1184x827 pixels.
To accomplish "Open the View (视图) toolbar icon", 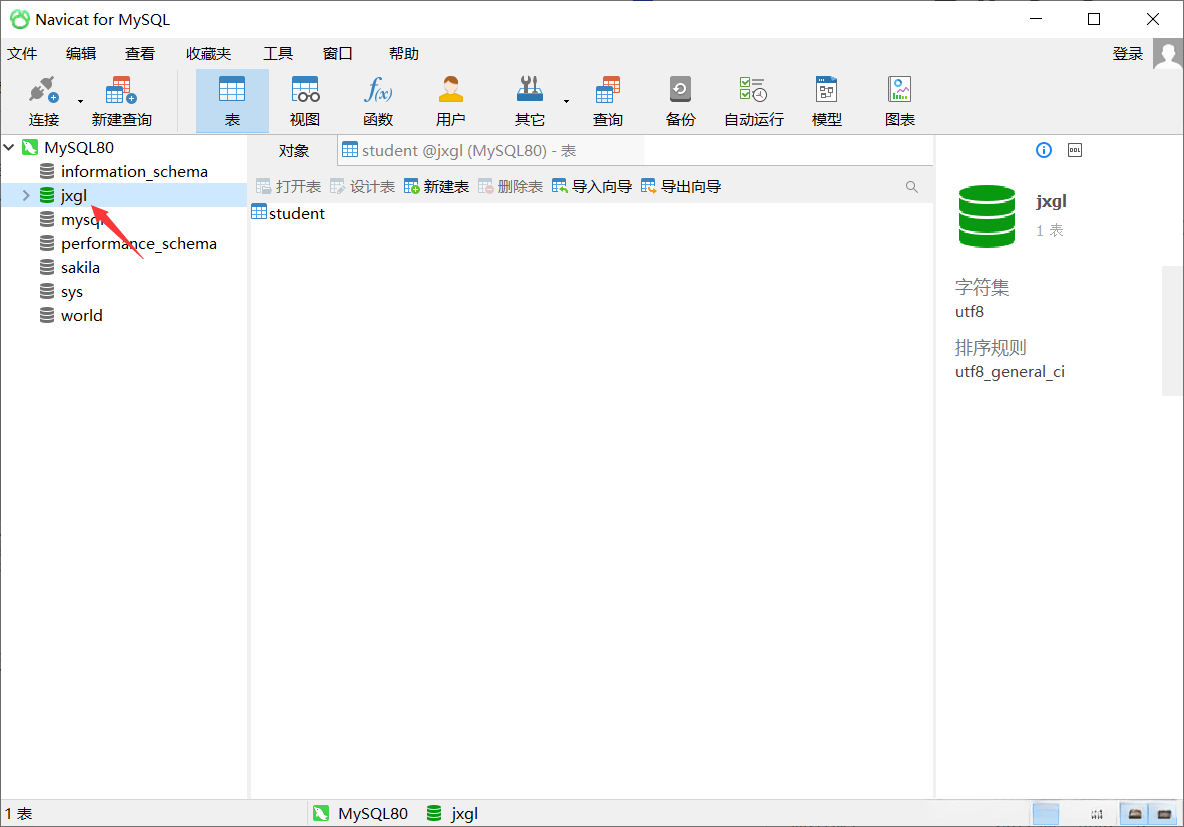I will click(x=305, y=101).
